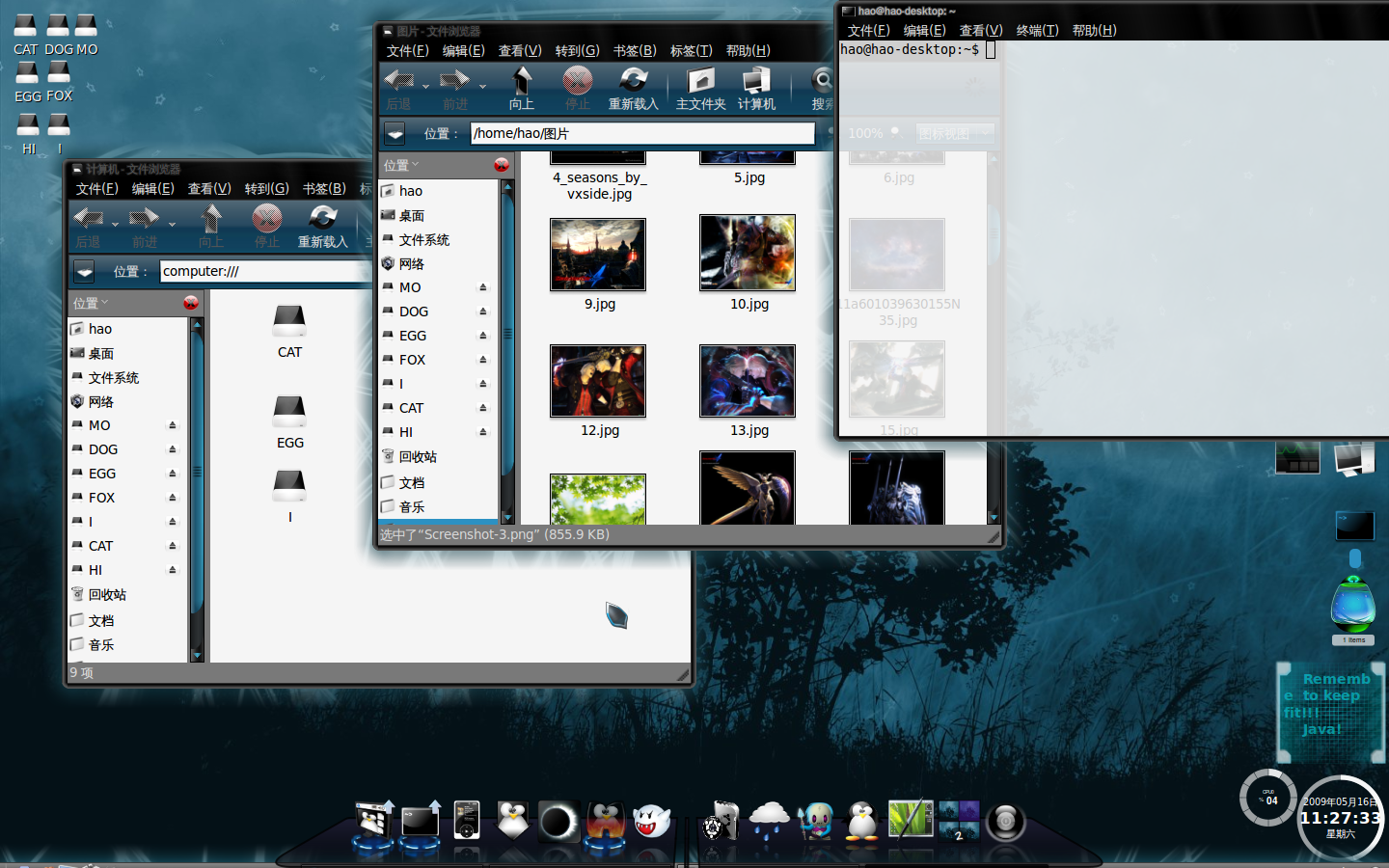Open the CAT drive icon in the computer window
1389x868 pixels.
[289, 320]
